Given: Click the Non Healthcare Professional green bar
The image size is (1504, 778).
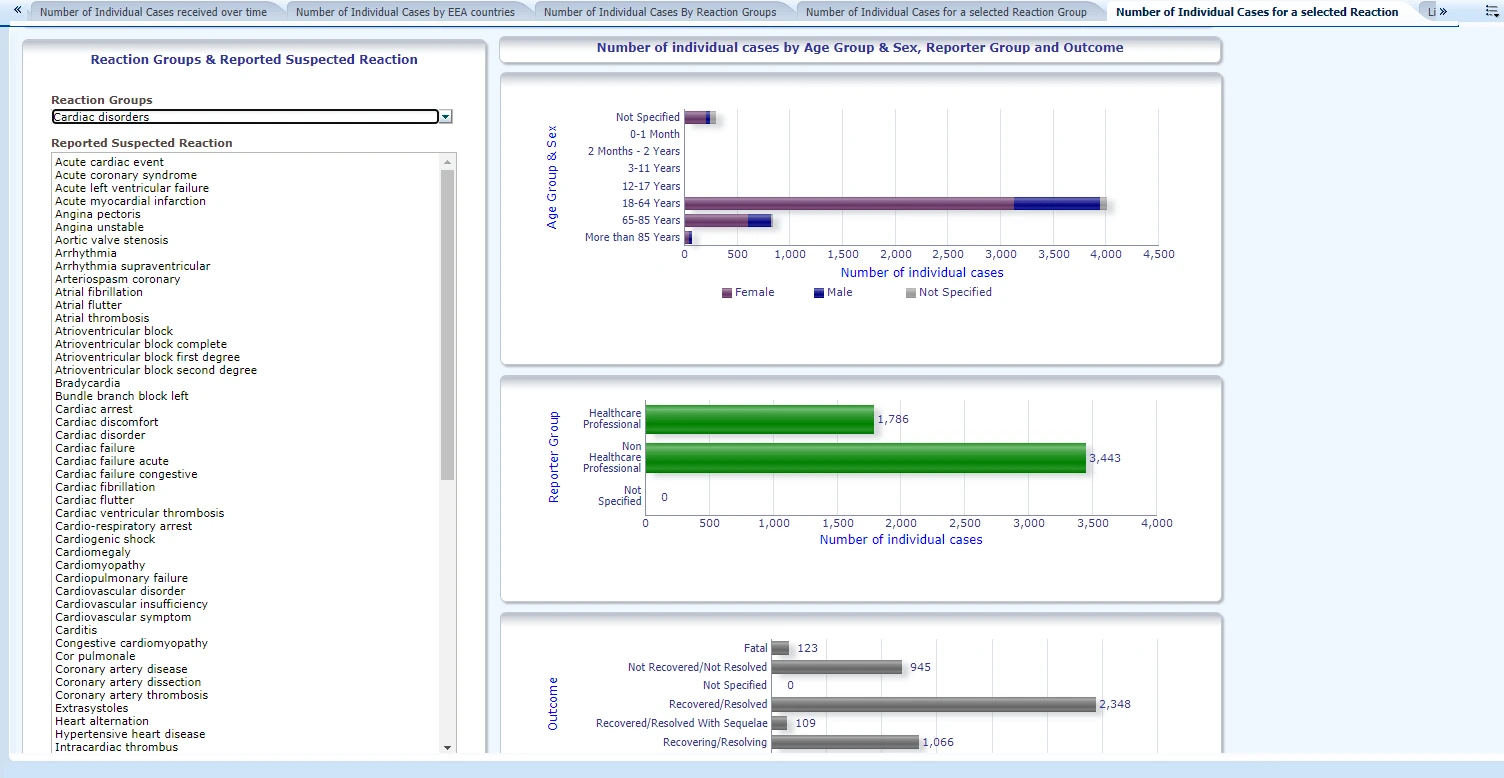Looking at the screenshot, I should pyautogui.click(x=865, y=458).
